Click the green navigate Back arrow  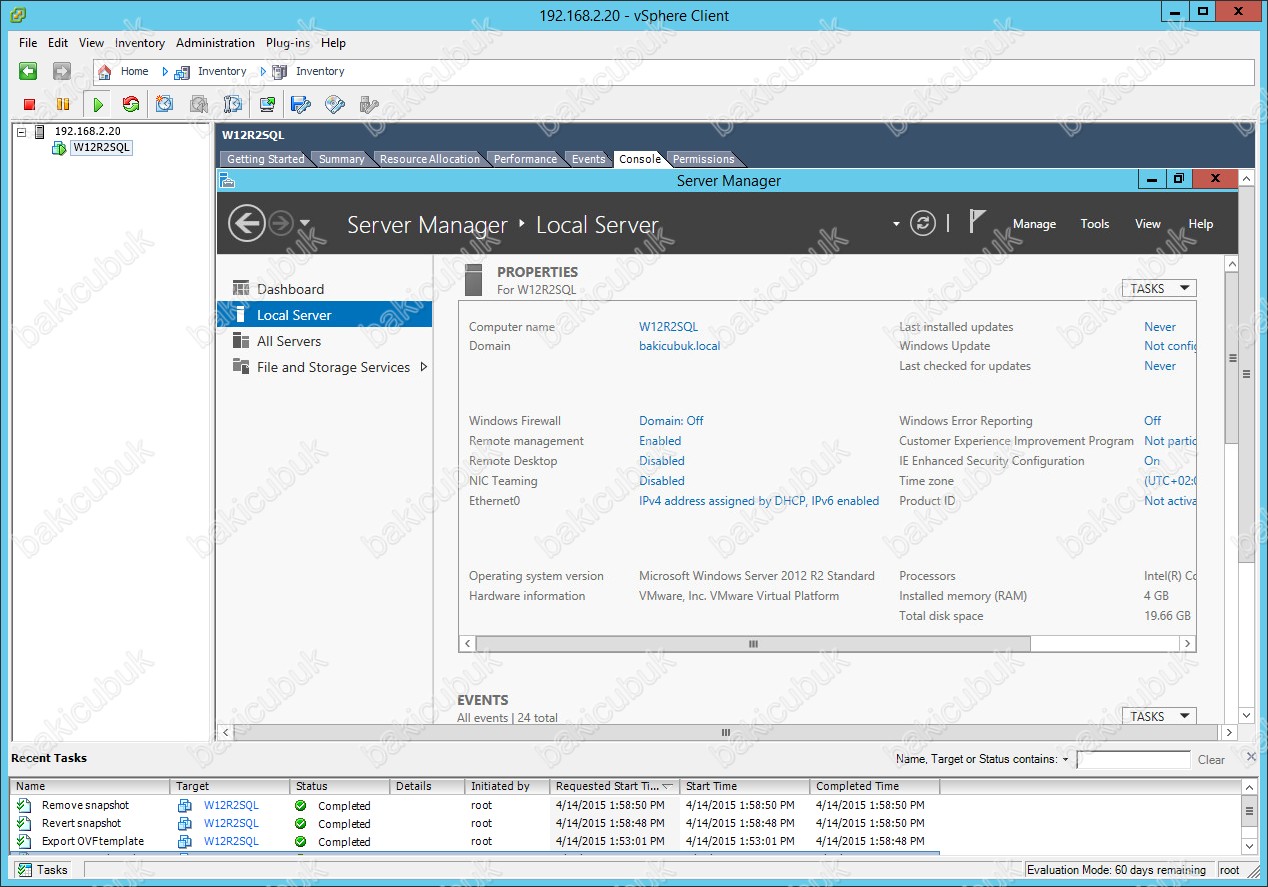click(x=28, y=71)
